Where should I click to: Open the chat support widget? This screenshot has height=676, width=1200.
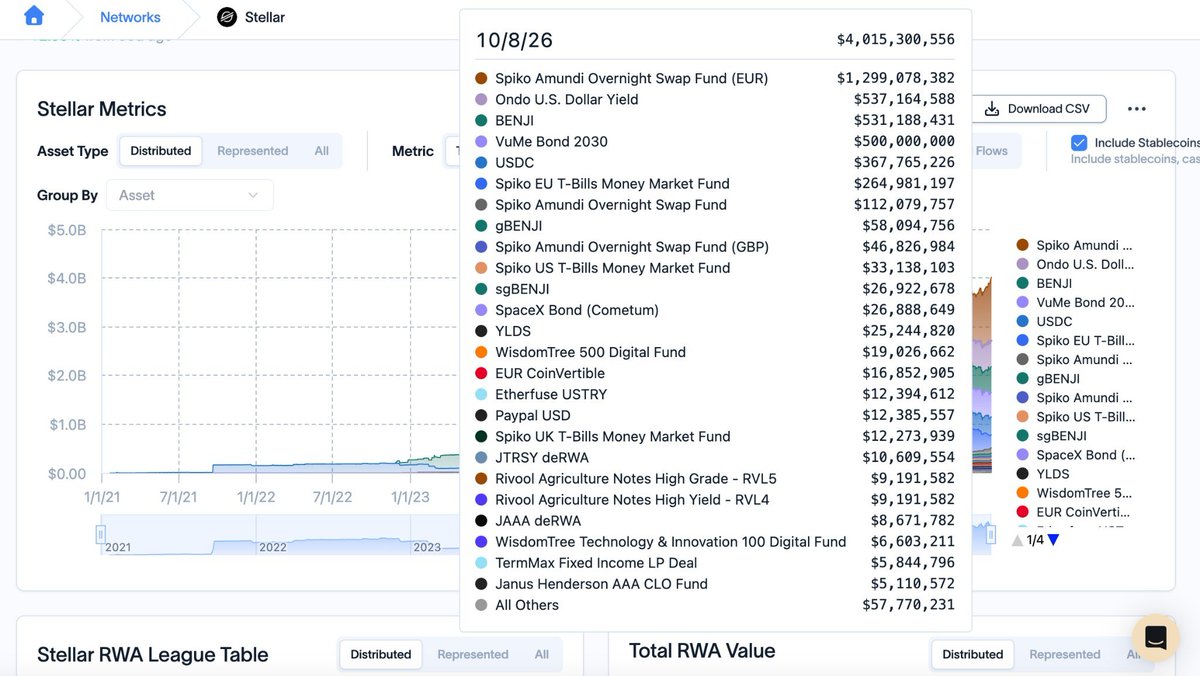tap(1155, 637)
